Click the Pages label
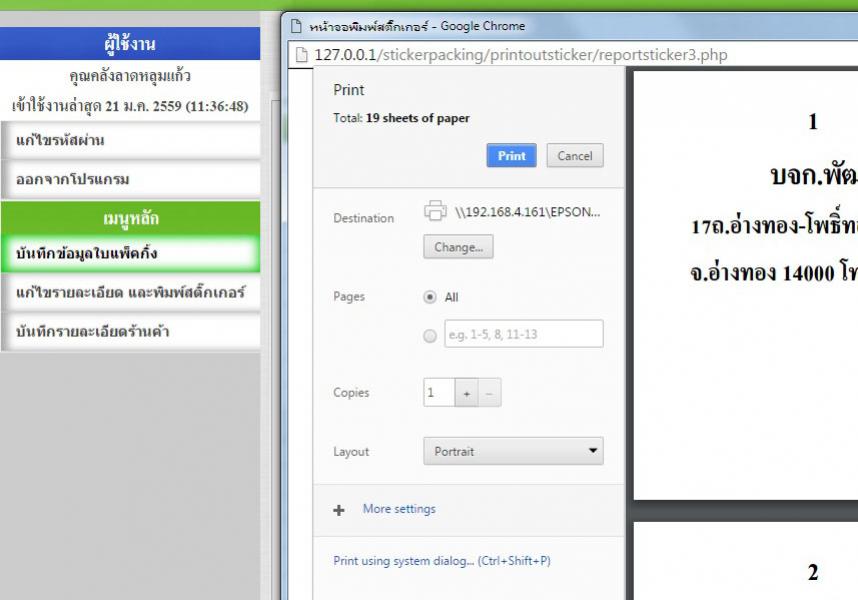 349,296
